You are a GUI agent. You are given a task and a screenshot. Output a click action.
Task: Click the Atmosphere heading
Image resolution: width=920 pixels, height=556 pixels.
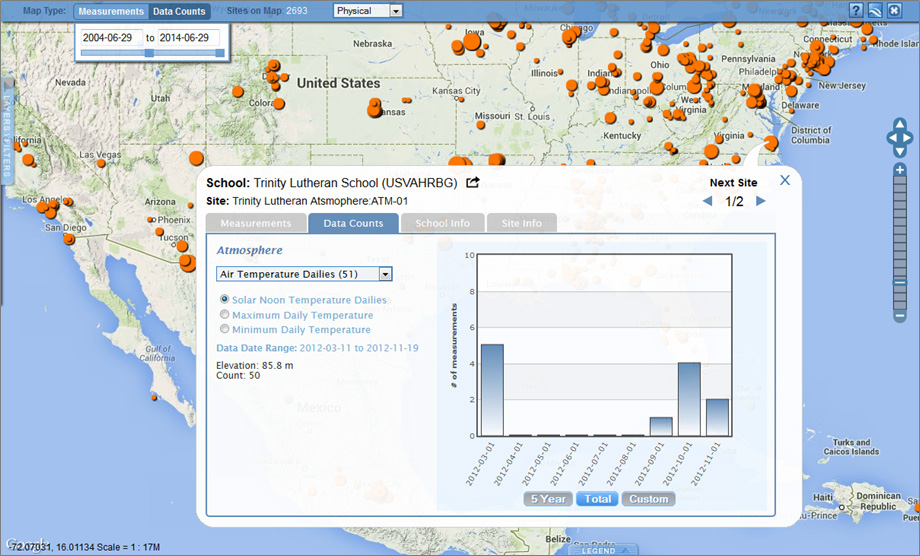[x=249, y=250]
